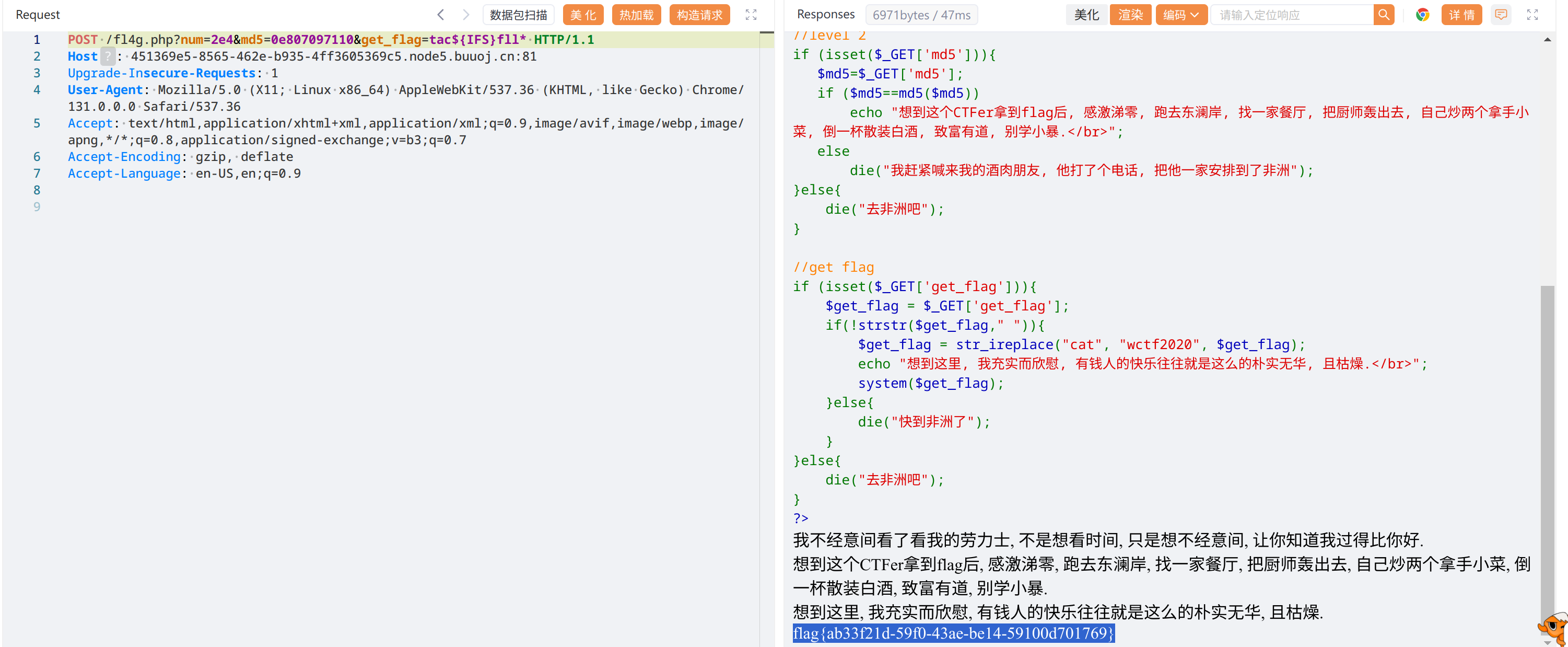This screenshot has height=647, width=1568.
Task: Click the Responses panel title
Action: click(825, 15)
